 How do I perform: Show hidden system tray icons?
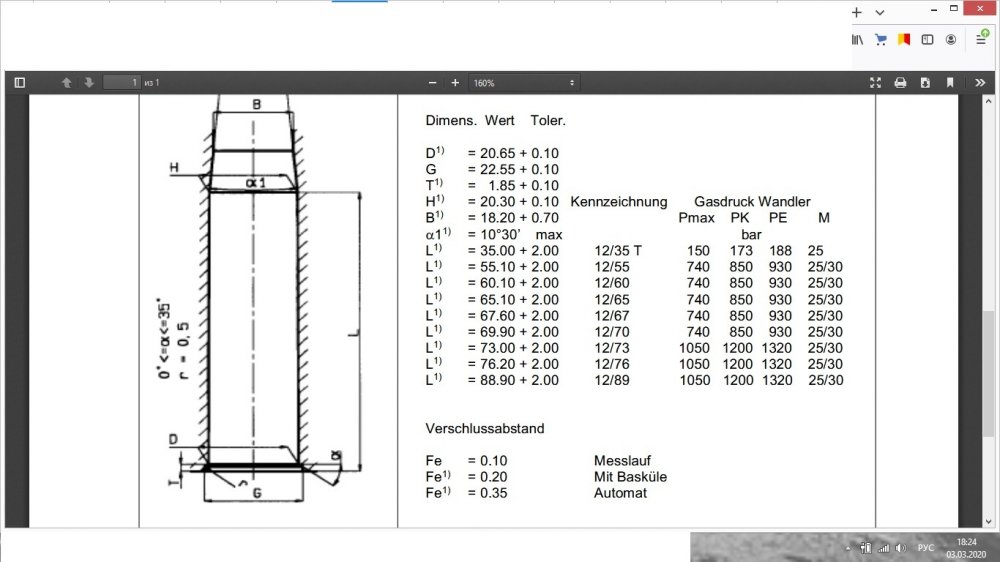tap(849, 547)
